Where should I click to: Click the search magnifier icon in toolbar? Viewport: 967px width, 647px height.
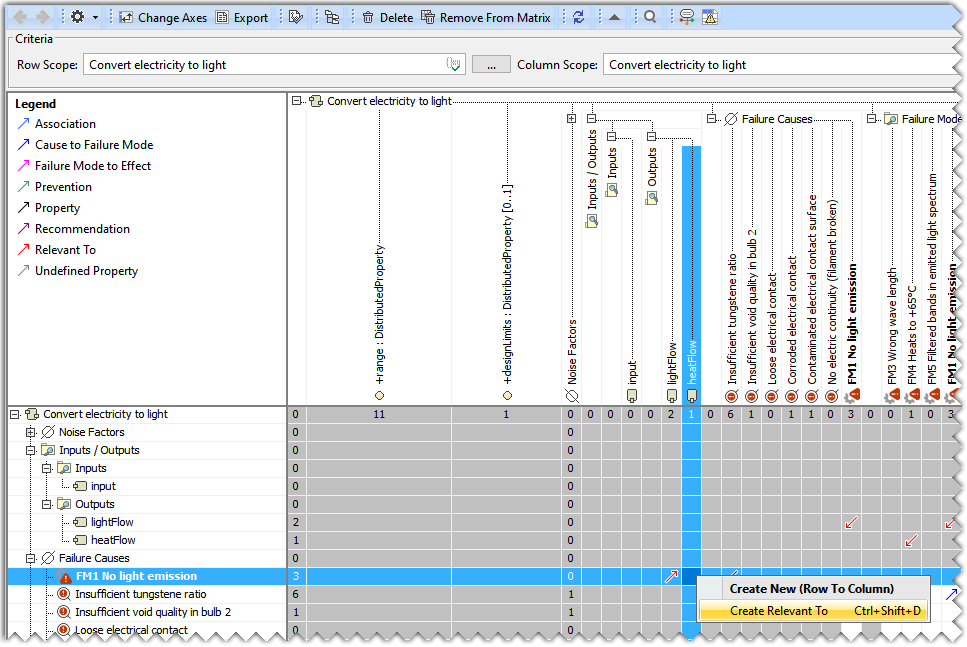[650, 17]
